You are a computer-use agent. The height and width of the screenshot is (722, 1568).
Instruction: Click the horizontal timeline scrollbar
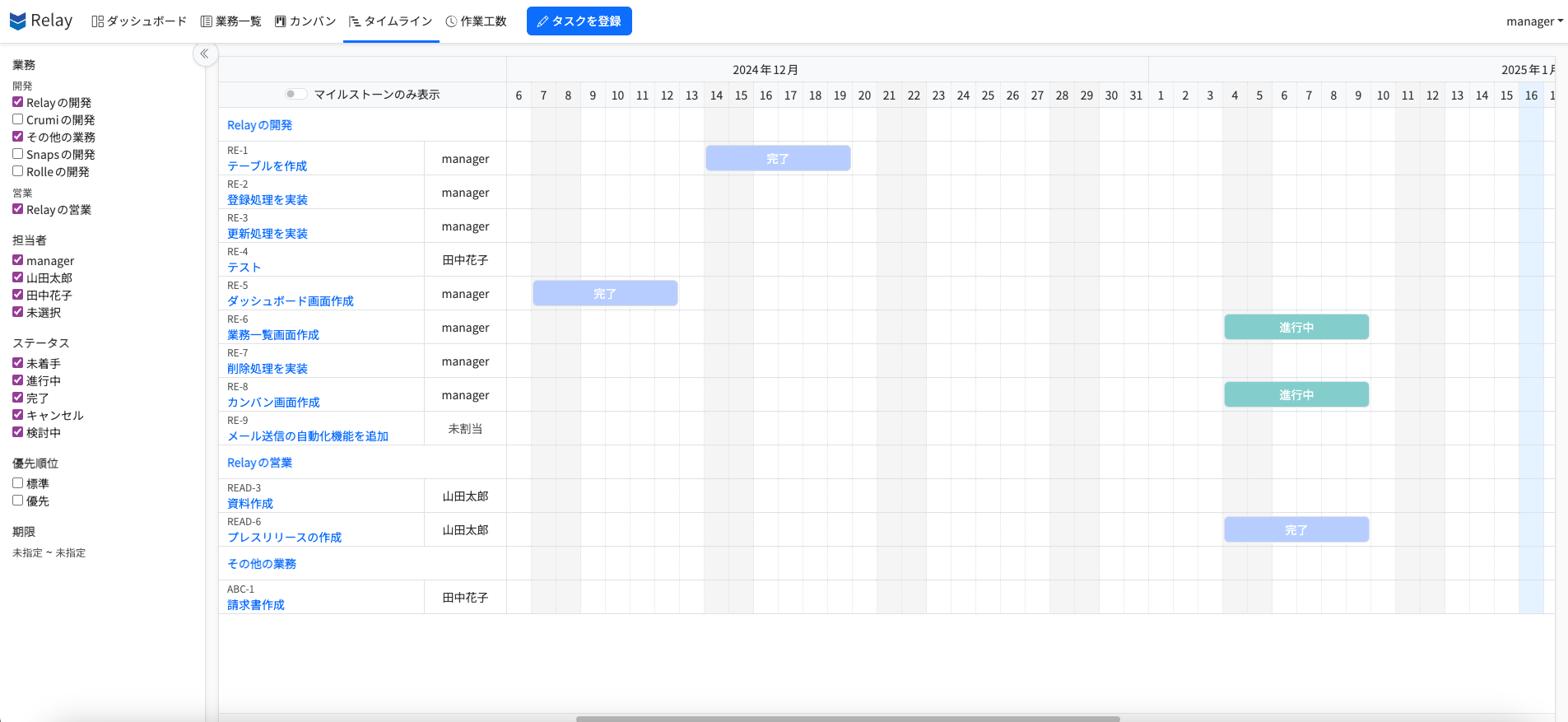(x=848, y=718)
